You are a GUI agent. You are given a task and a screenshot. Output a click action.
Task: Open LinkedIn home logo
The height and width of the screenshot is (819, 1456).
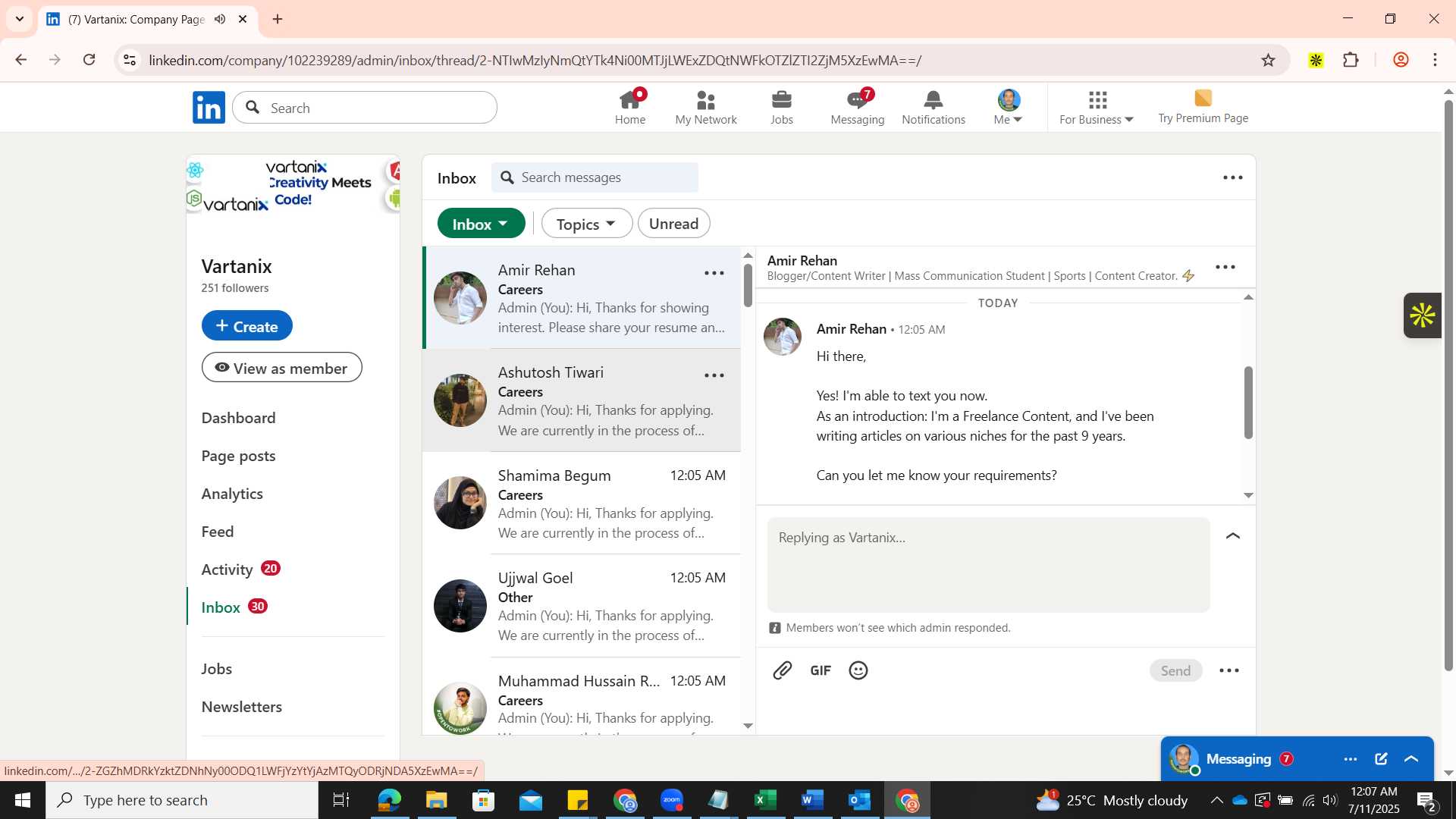point(209,108)
